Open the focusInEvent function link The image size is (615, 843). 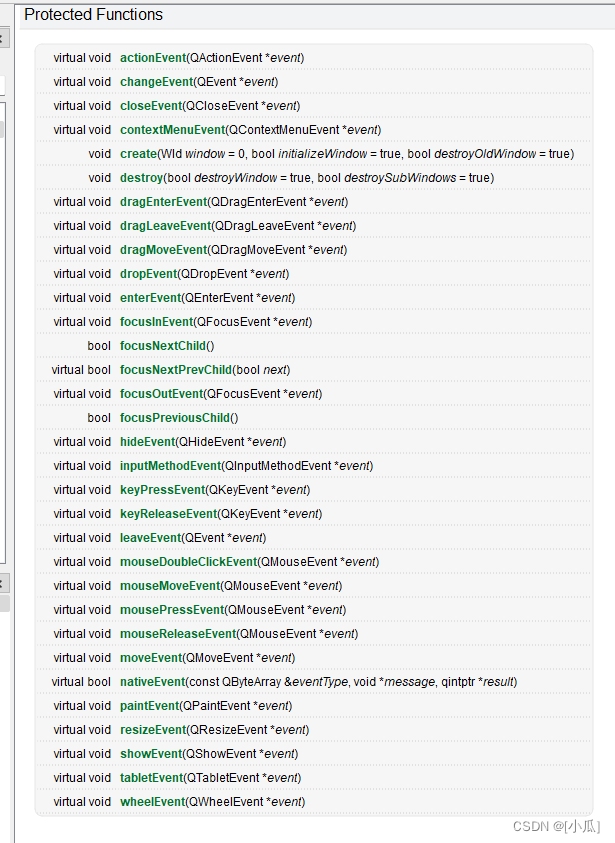[156, 322]
